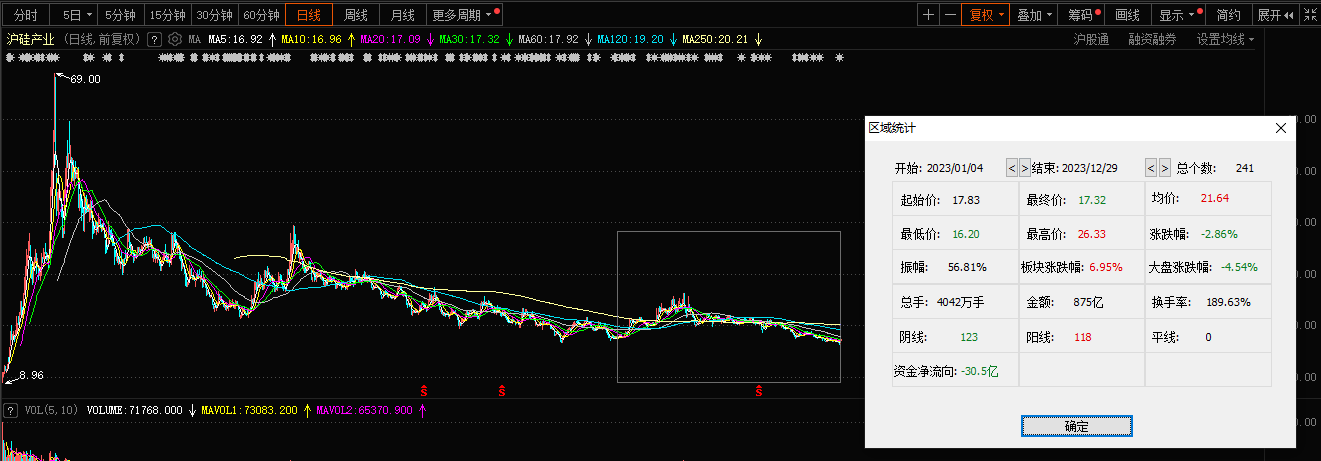1321x461 pixels.
Task: Click the 最高价 26.33 cell
Action: coord(1081,234)
